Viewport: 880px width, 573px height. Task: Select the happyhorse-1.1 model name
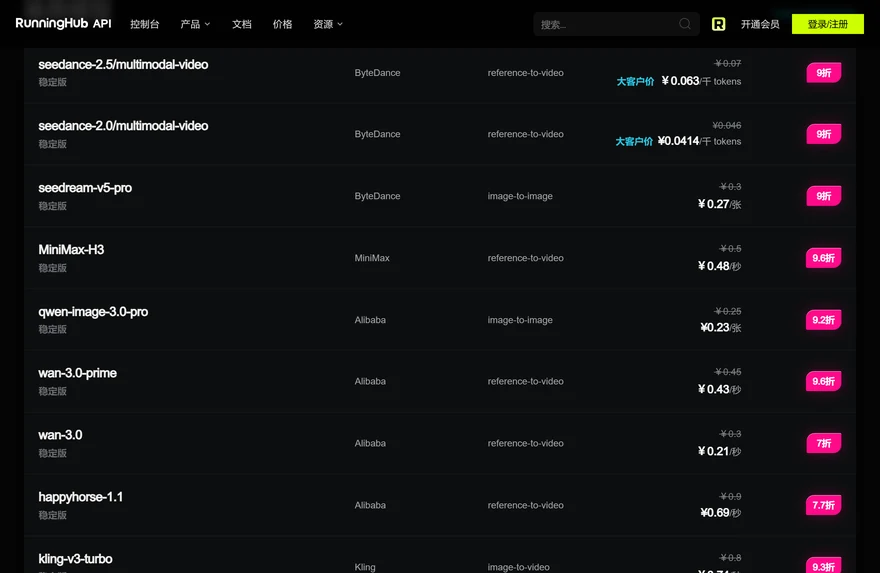(x=80, y=497)
